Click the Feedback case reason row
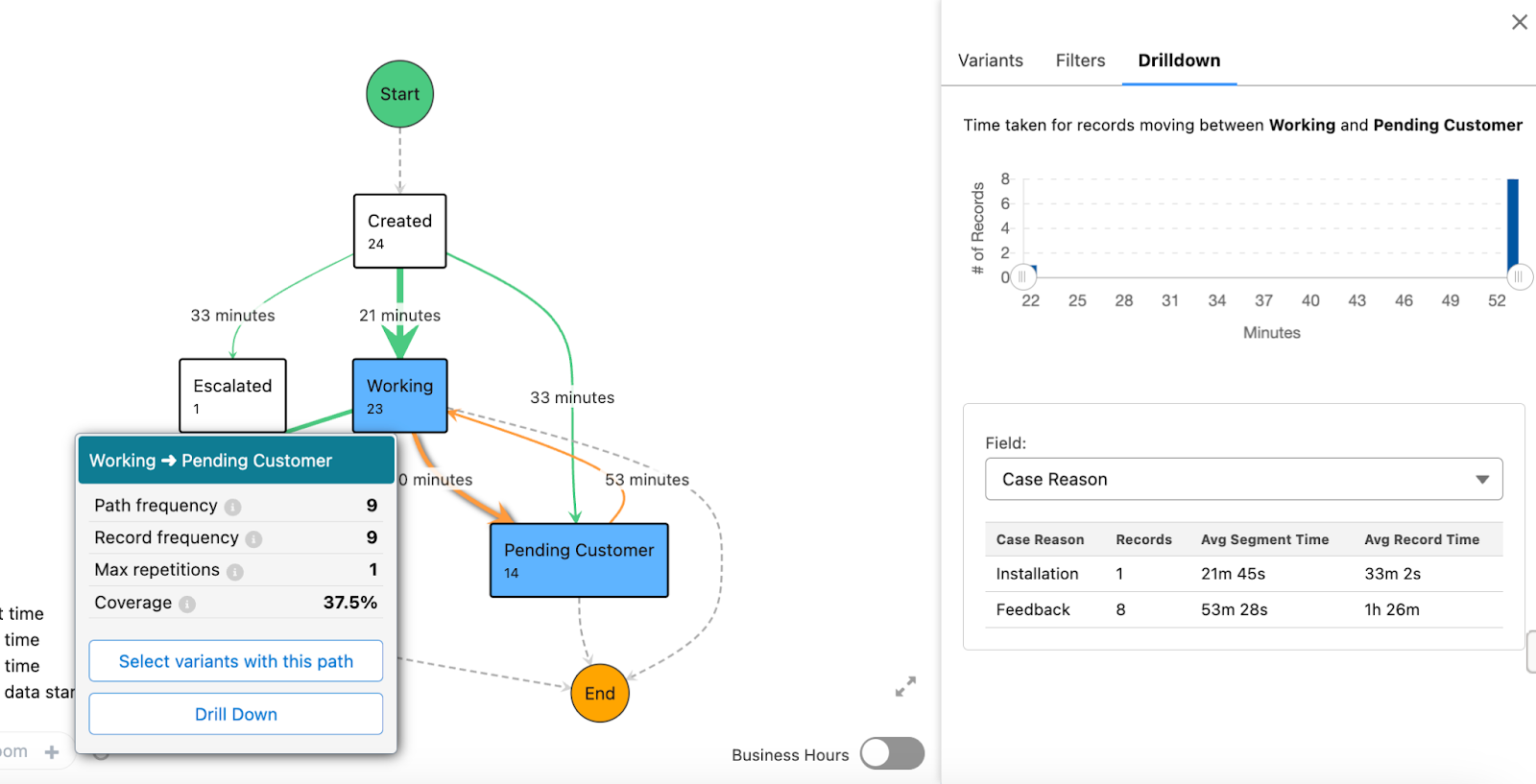The height and width of the screenshot is (784, 1536). 1243,609
